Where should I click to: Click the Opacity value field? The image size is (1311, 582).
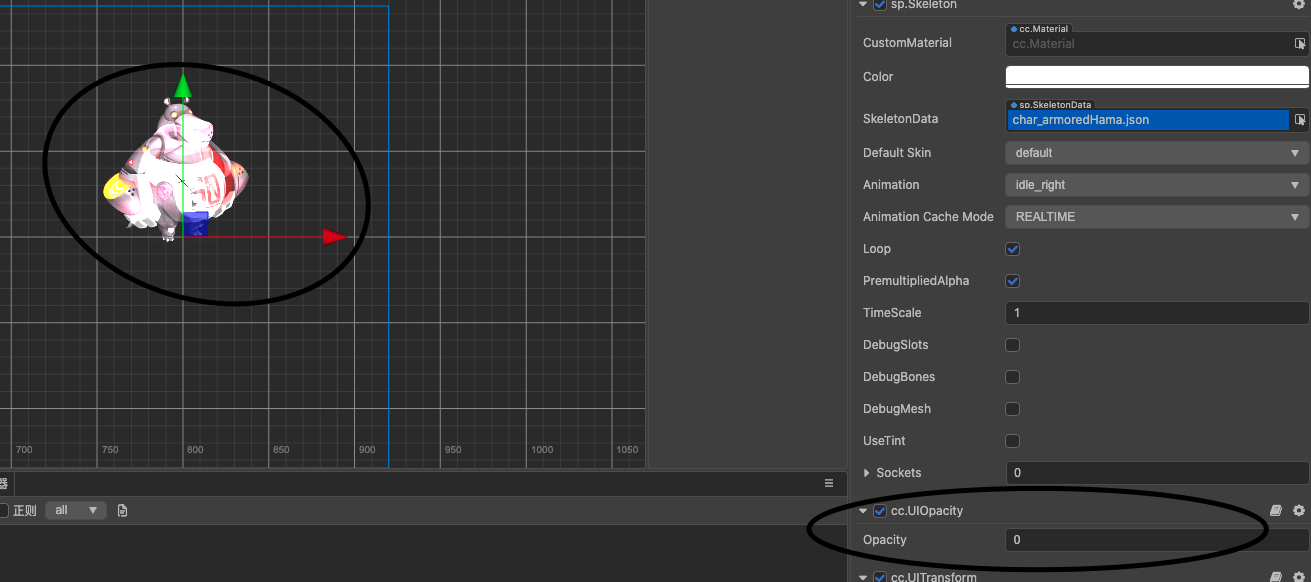tap(1157, 540)
